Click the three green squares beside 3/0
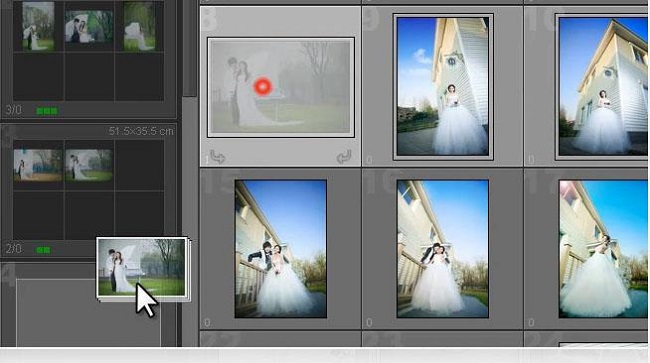This screenshot has width=650, height=363. (47, 111)
